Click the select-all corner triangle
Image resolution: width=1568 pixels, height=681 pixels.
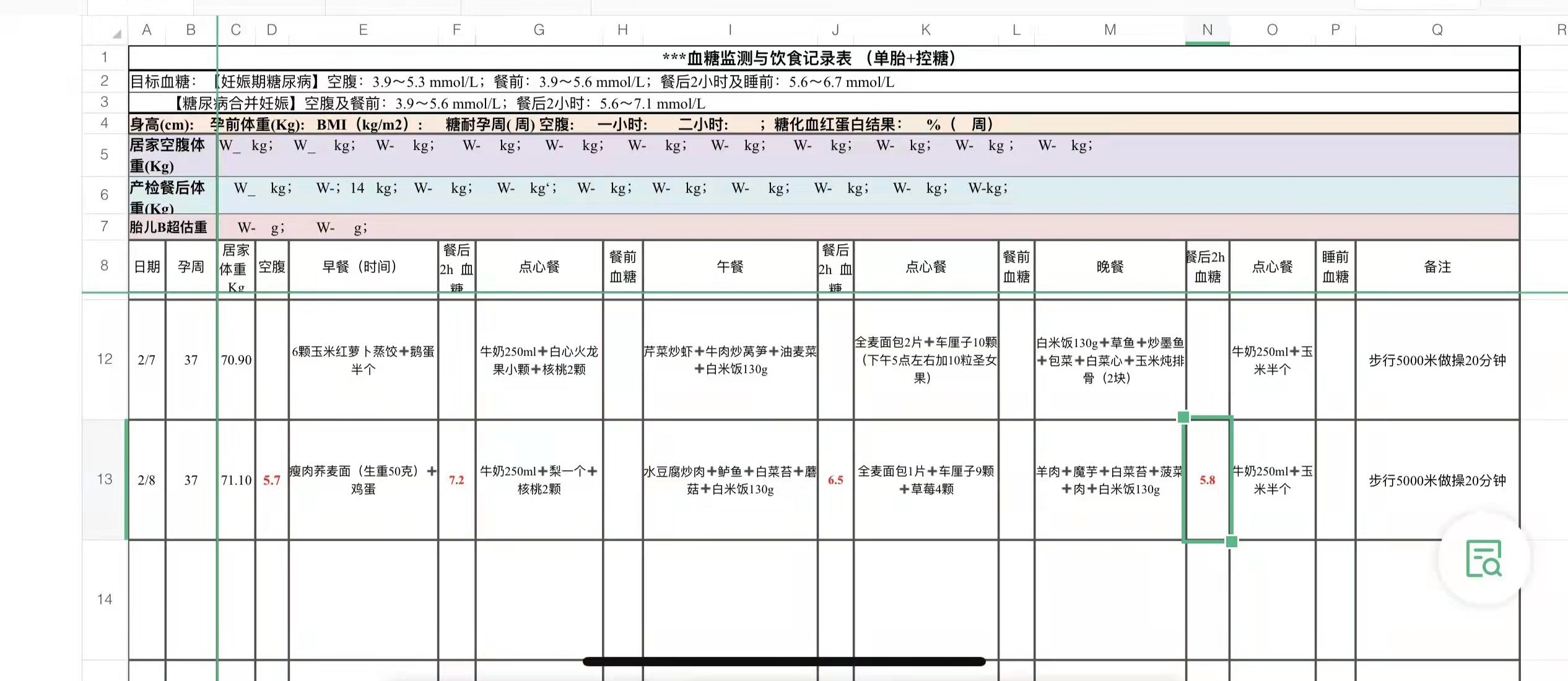[116, 33]
